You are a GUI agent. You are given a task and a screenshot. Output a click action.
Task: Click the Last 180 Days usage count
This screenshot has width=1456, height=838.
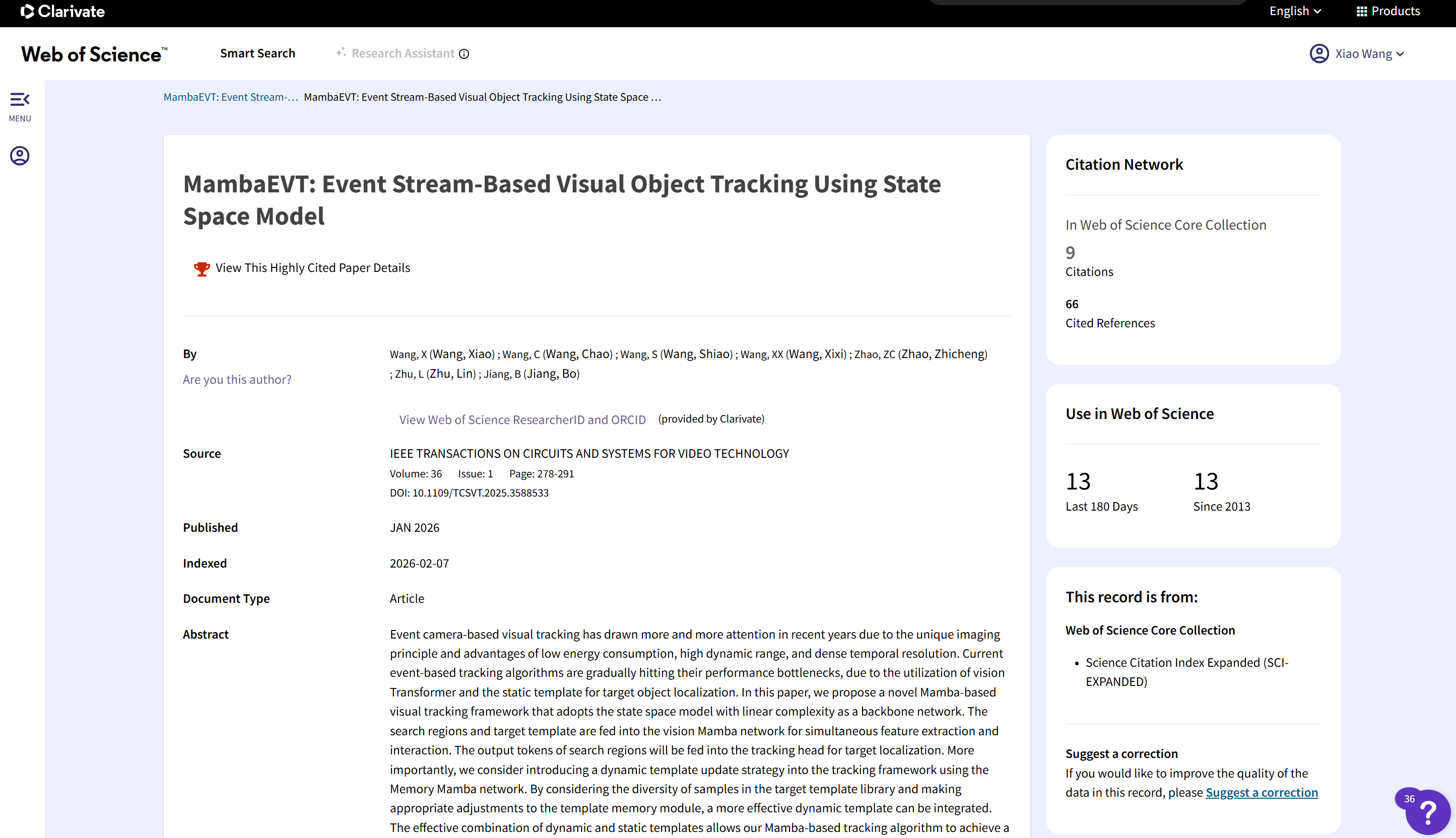pyautogui.click(x=1078, y=482)
